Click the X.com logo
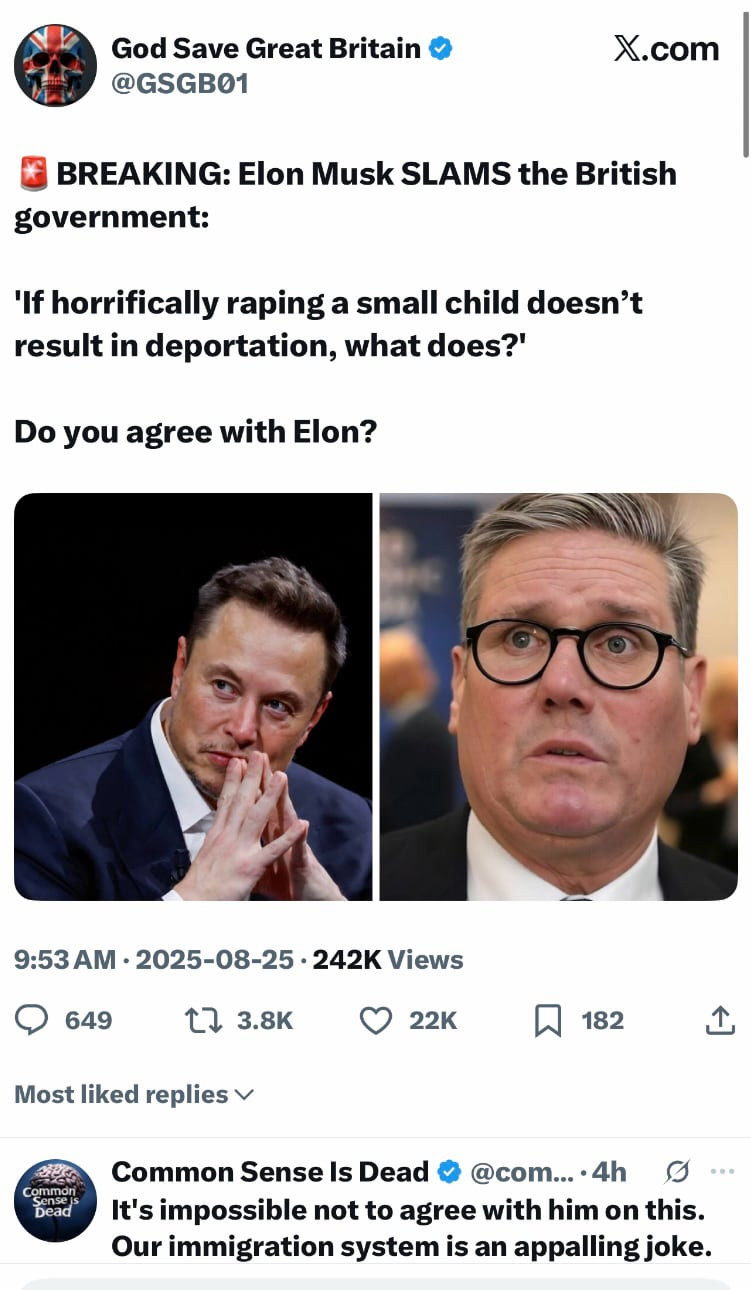The image size is (751, 1290). 666,49
